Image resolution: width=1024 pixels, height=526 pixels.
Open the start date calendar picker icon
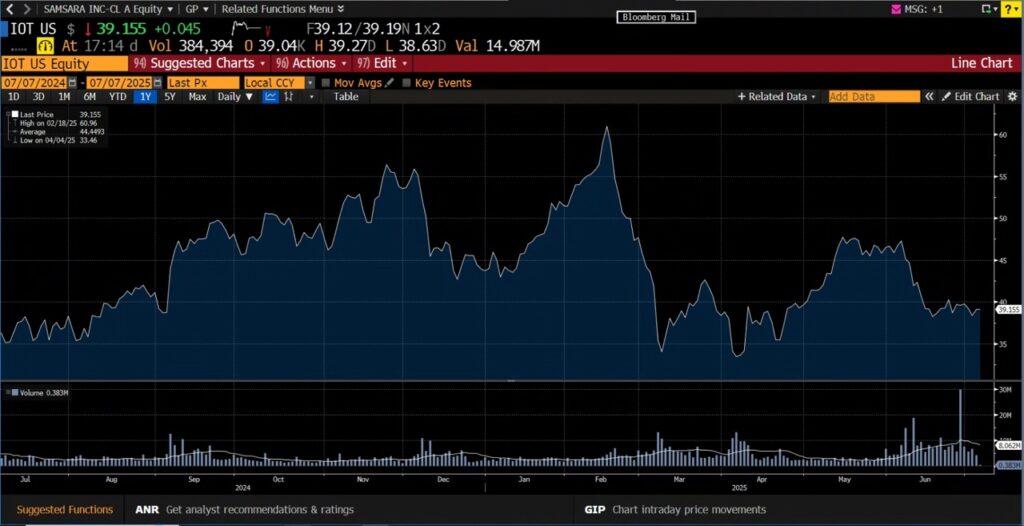coord(72,83)
